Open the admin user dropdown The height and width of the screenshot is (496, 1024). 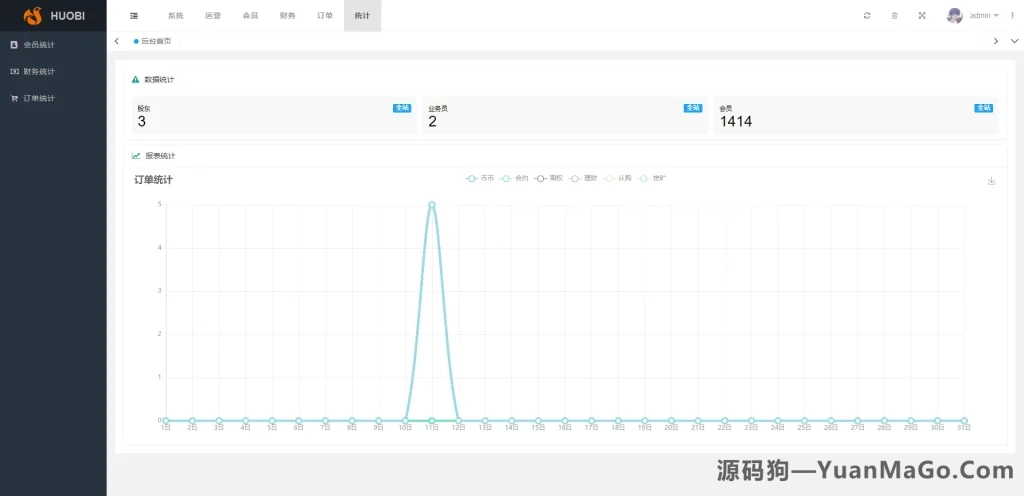(x=984, y=16)
